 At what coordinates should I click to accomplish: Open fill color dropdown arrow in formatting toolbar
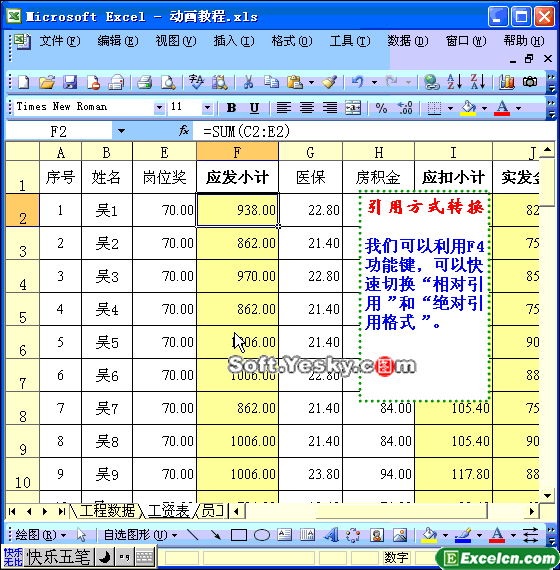pos(484,108)
